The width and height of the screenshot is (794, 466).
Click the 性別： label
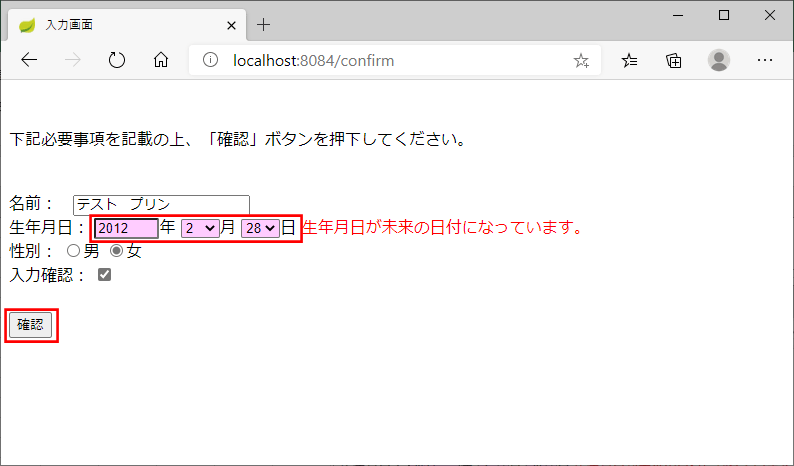point(32,251)
